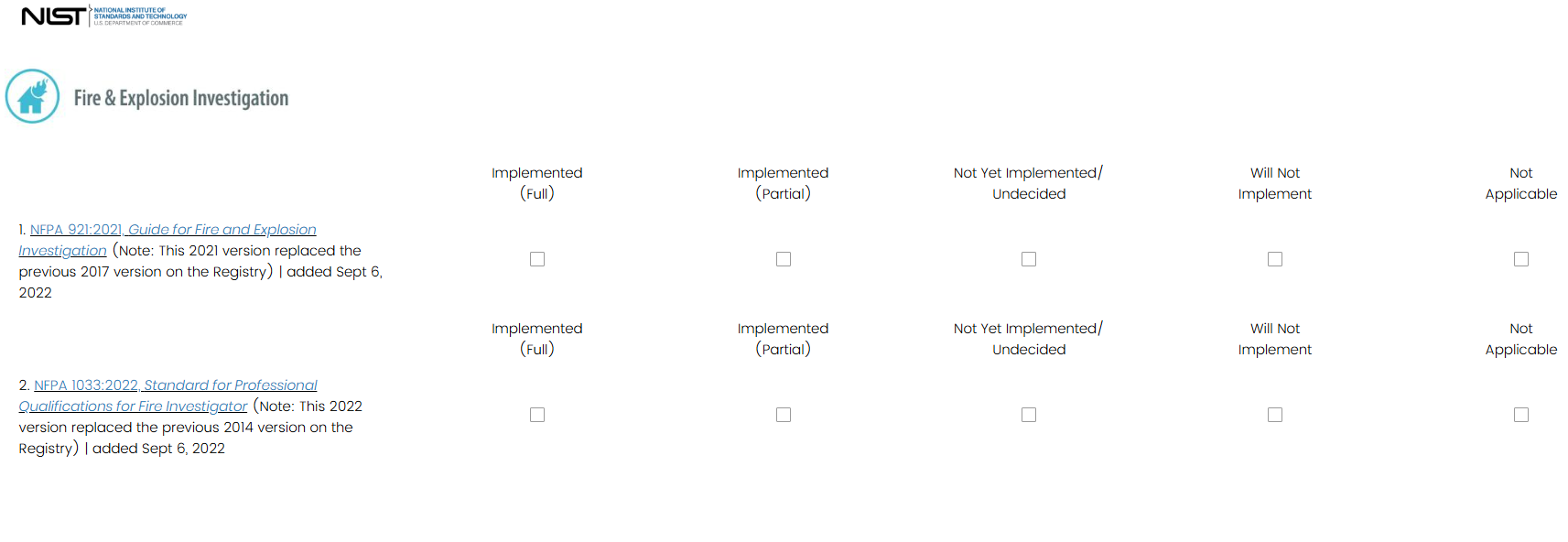This screenshot has width=1568, height=542.
Task: Click the first Not Yet Implemented/Undecided header
Action: coord(1029,183)
